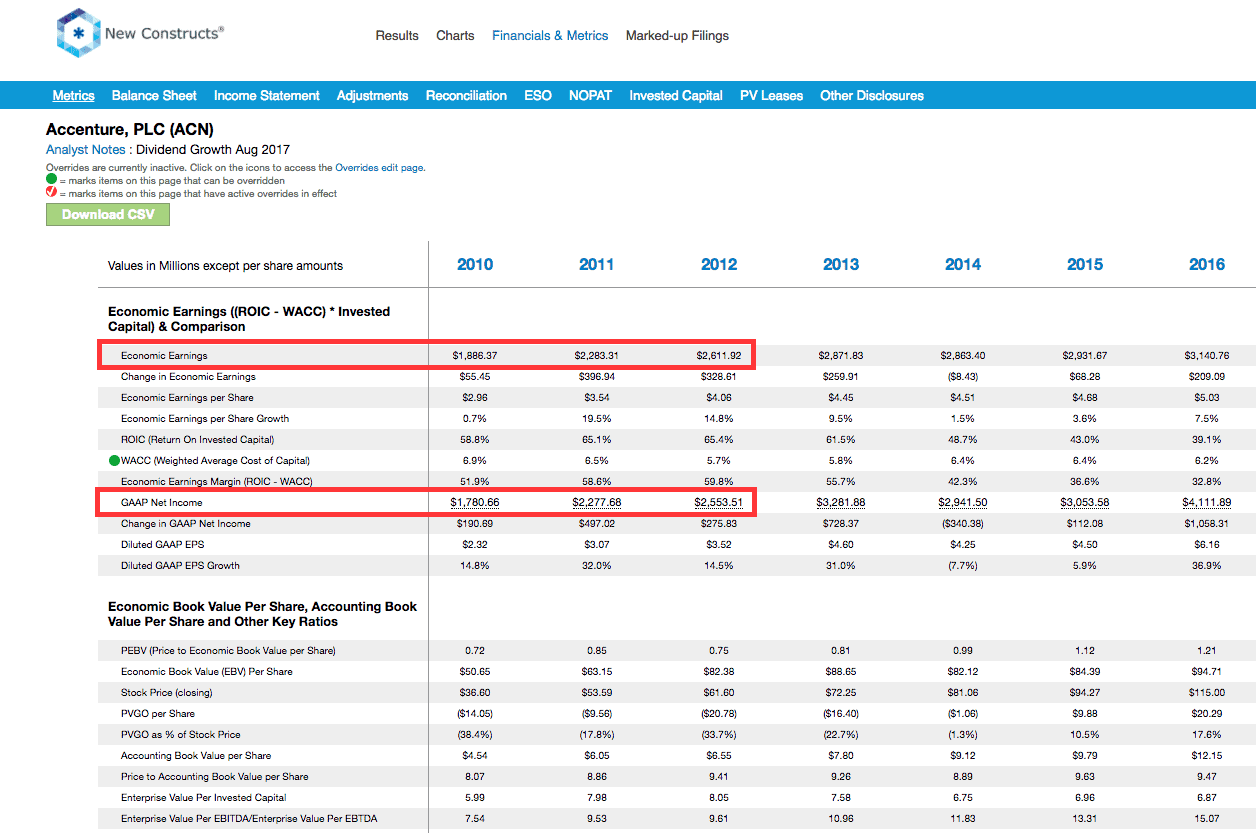Open 2012 Economic Earnings value $2,611.92
The height and width of the screenshot is (833, 1256).
[719, 356]
